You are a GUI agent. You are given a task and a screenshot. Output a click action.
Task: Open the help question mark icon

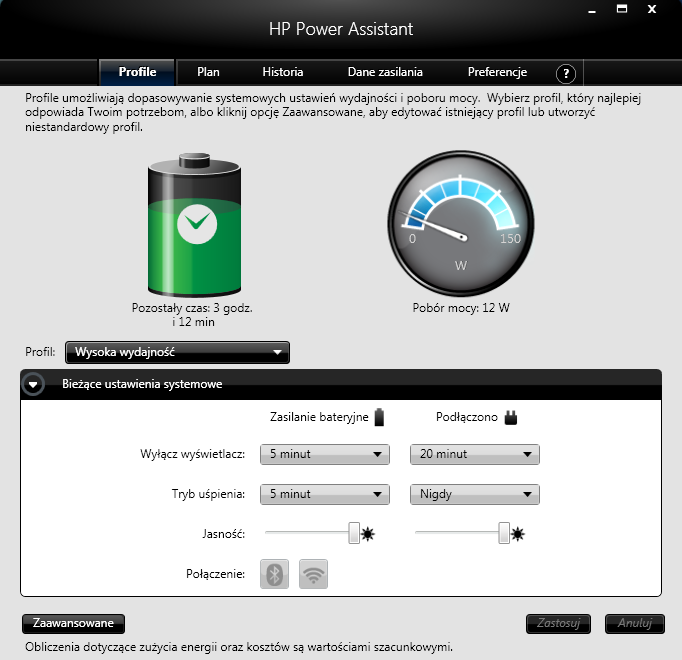[566, 74]
